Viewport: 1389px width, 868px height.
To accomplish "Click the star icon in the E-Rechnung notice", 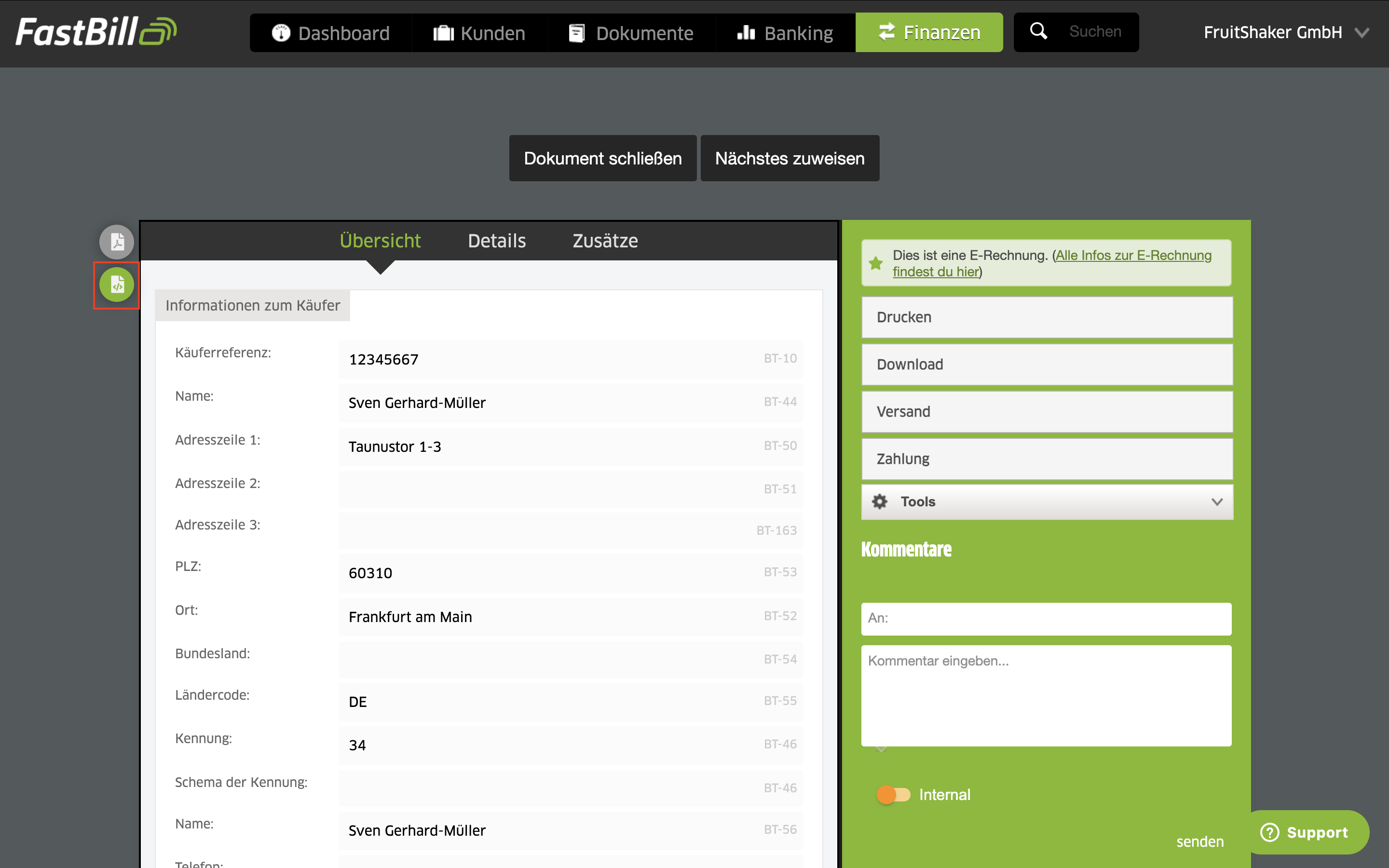I will click(x=876, y=263).
